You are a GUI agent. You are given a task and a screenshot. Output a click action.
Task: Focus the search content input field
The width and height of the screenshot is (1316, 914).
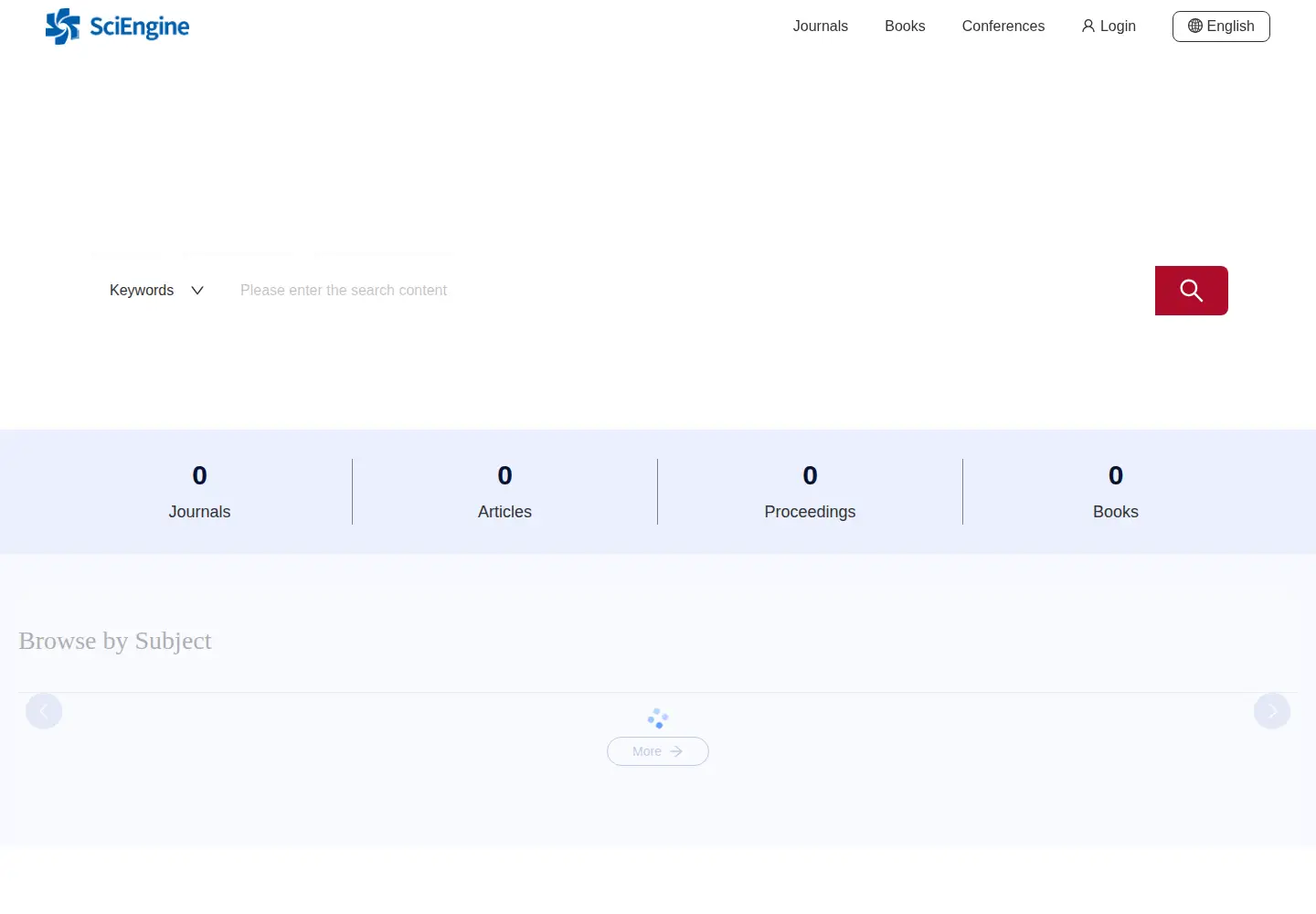click(687, 291)
